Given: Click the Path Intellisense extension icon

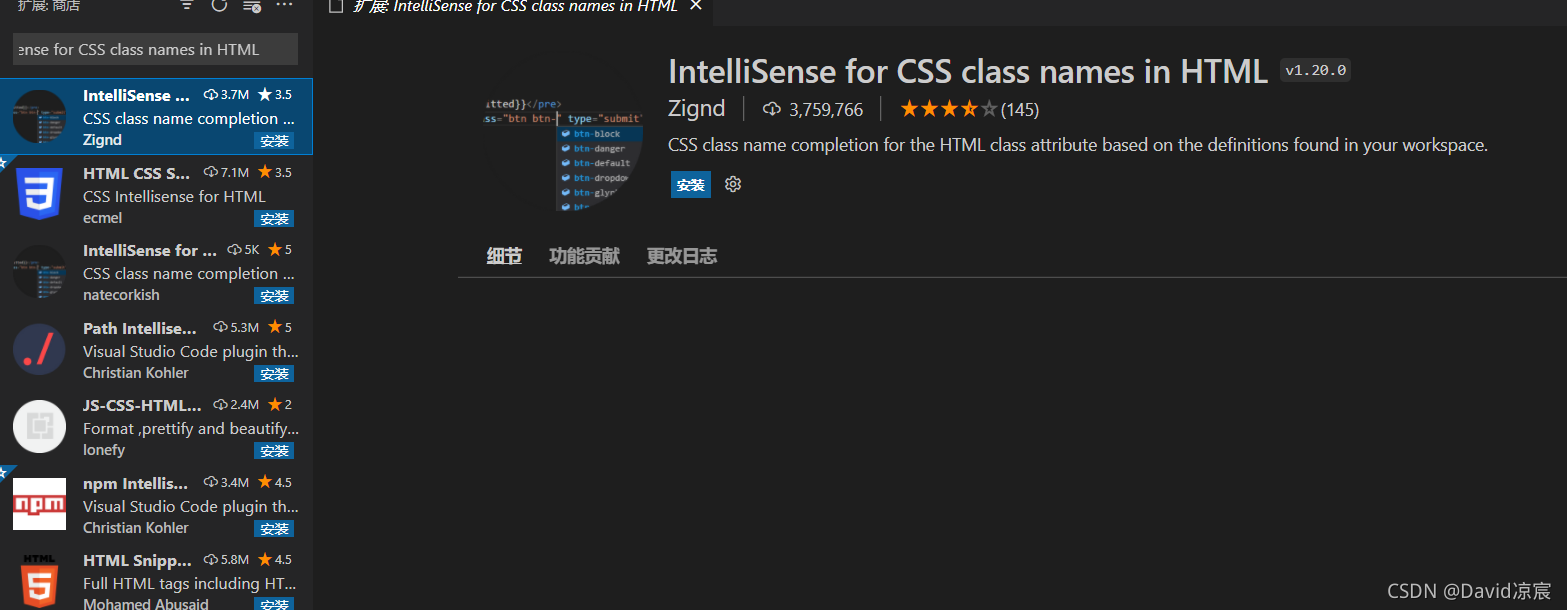Looking at the screenshot, I should tap(39, 350).
